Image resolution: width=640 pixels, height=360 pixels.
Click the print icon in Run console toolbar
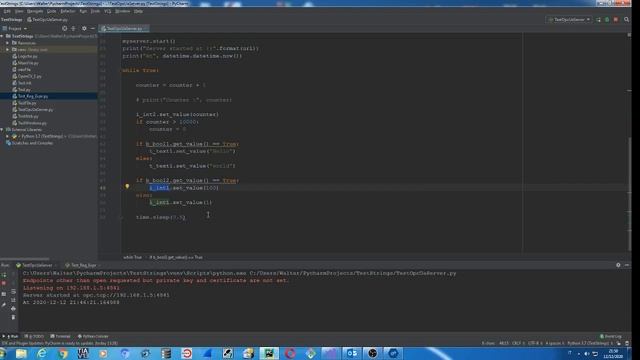(x=13, y=309)
